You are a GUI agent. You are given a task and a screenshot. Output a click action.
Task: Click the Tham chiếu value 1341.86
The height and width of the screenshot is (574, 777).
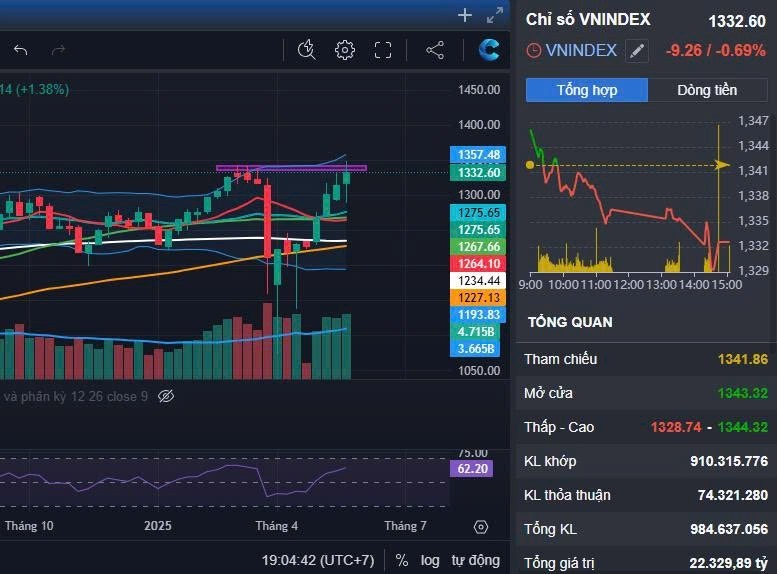tap(743, 359)
